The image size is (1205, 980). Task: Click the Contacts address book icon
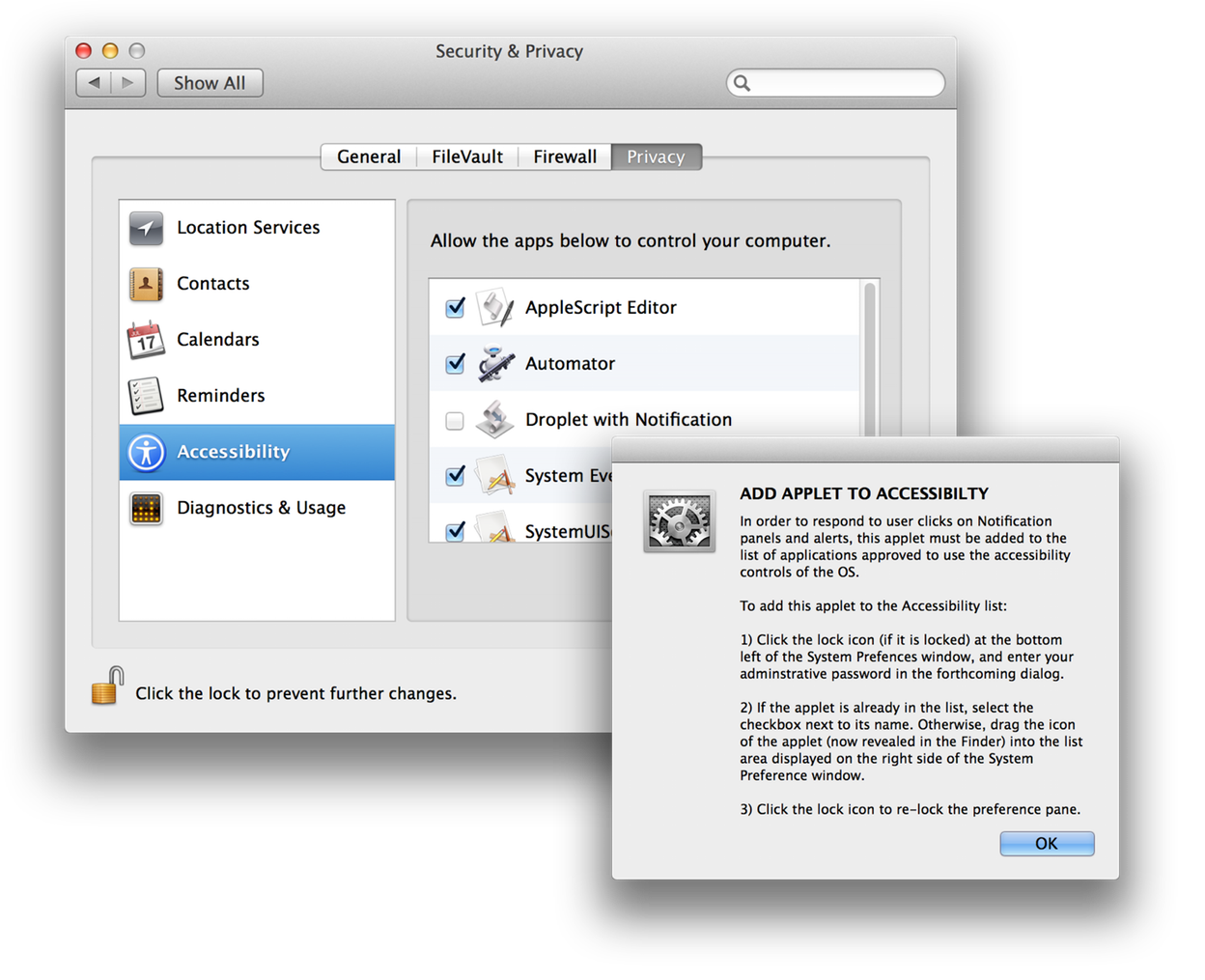pyautogui.click(x=146, y=284)
